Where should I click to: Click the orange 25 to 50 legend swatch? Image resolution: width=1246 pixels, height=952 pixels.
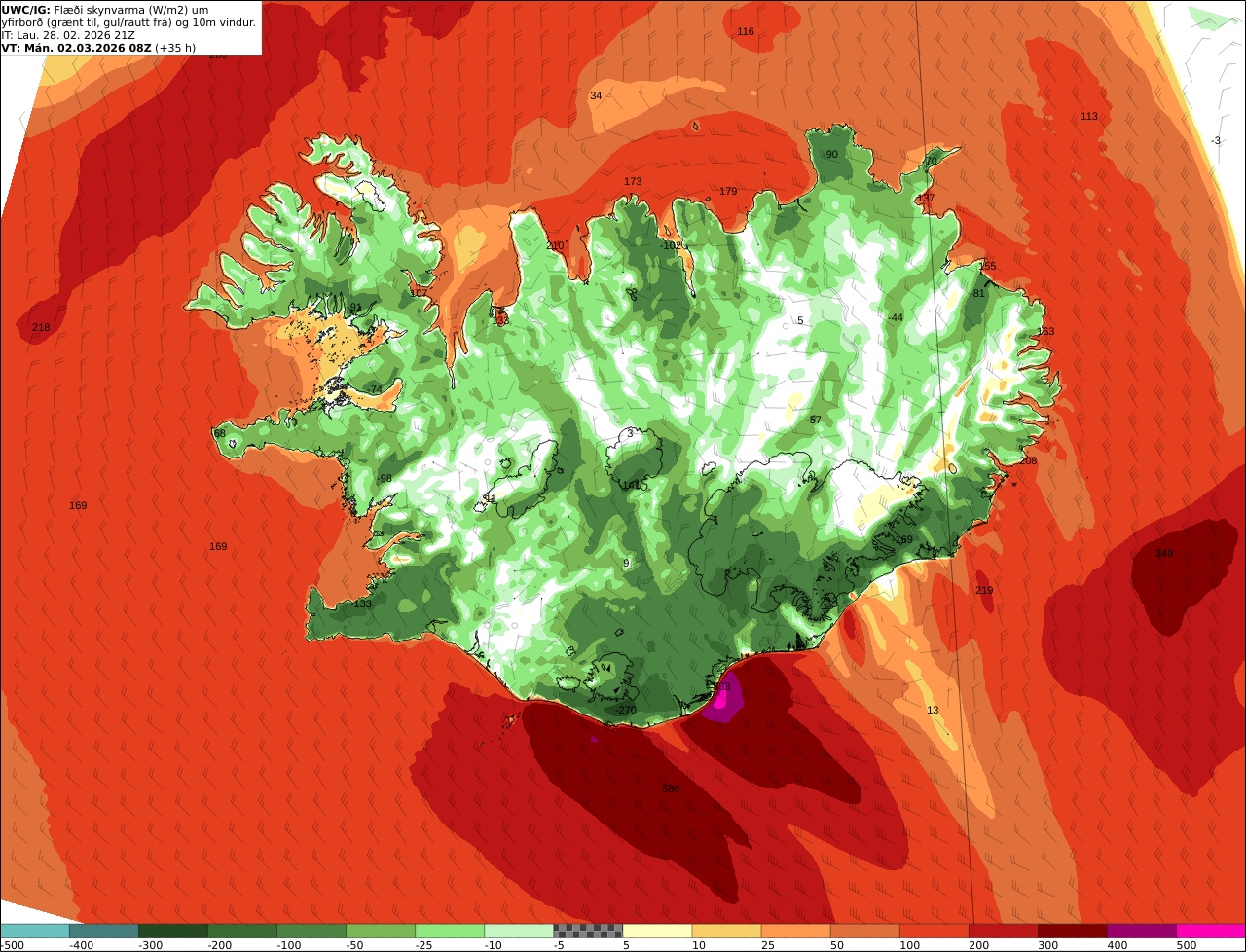pos(795,931)
